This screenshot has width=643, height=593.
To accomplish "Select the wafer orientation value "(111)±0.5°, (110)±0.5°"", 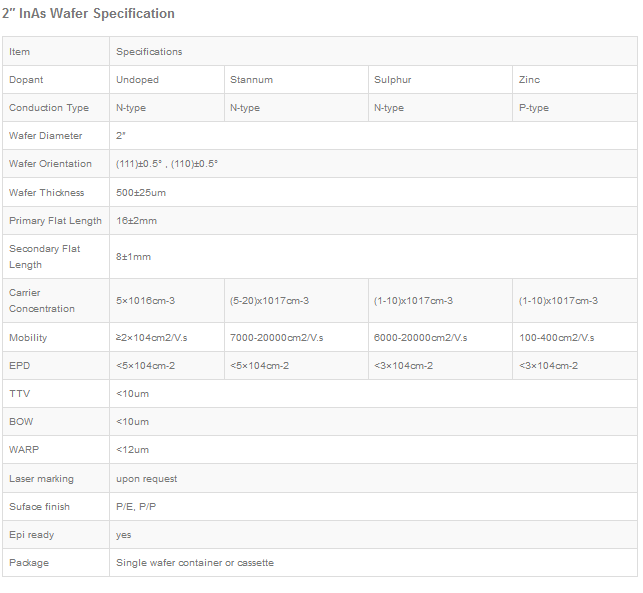I will pyautogui.click(x=167, y=164).
